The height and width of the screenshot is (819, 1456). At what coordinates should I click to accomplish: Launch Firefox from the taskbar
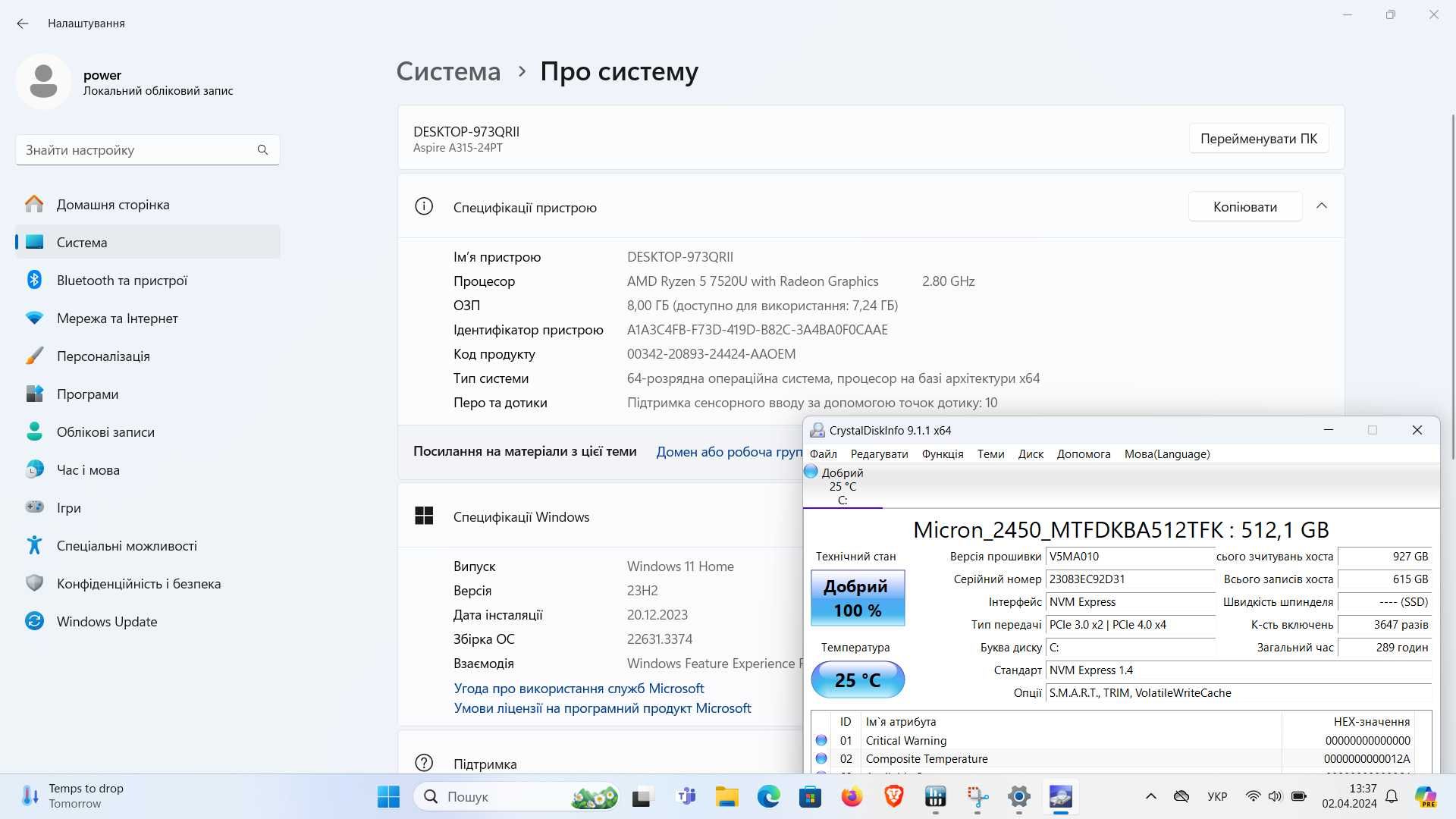852,796
